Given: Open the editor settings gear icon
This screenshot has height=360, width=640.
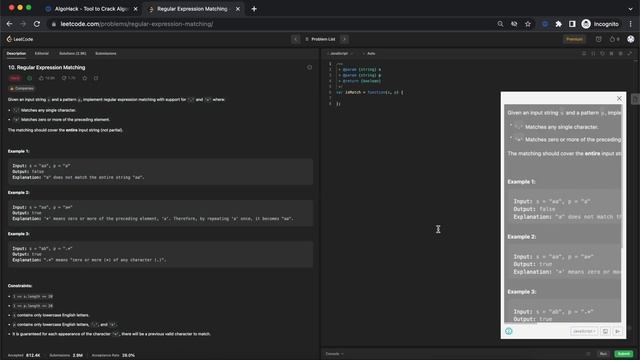Looking at the screenshot, I should click(620, 53).
